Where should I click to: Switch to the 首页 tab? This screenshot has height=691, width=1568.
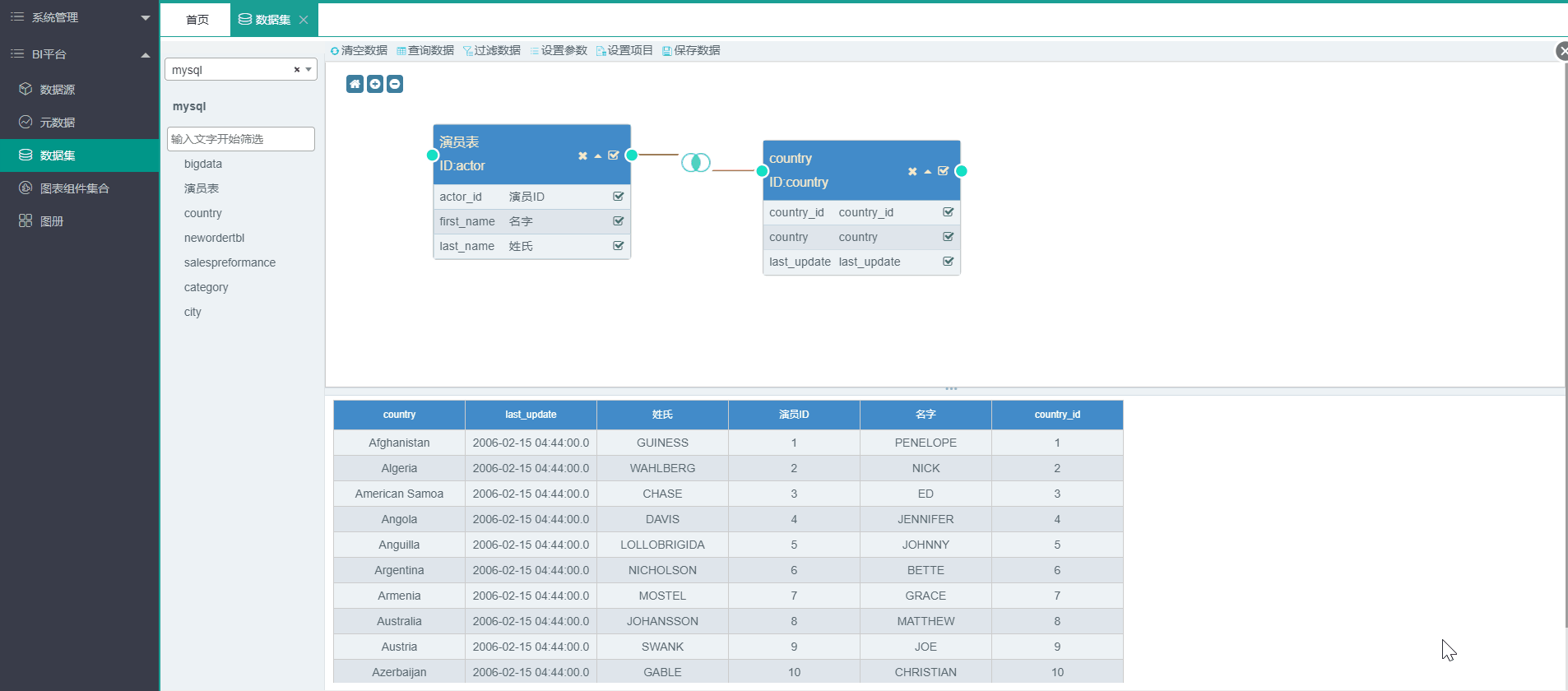(x=197, y=20)
